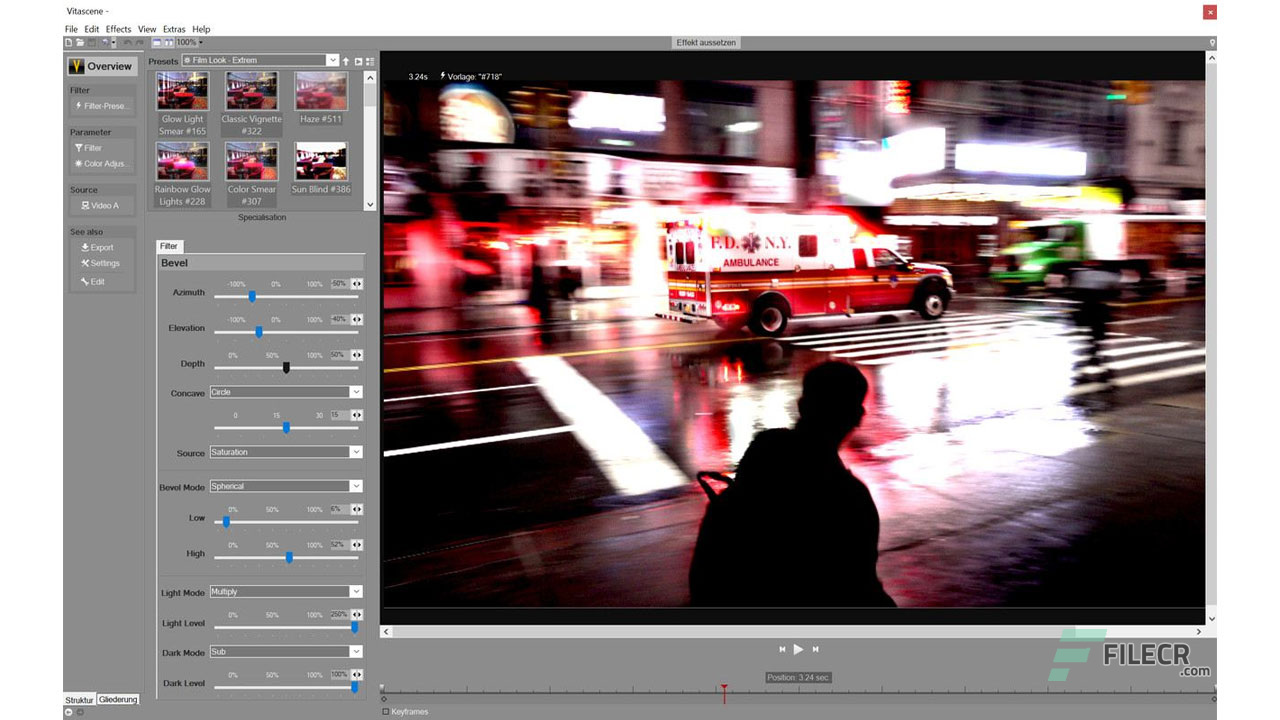Viewport: 1280px width, 720px height.
Task: Select Video A source
Action: pos(99,206)
